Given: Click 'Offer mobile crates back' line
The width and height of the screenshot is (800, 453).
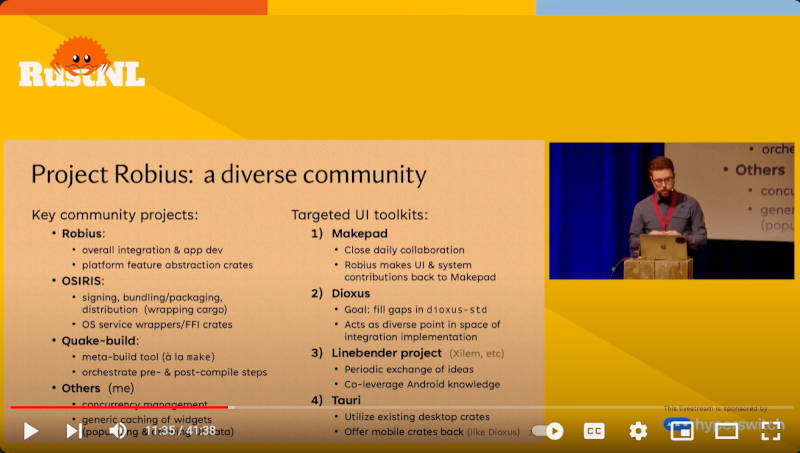Looking at the screenshot, I should 404,432.
